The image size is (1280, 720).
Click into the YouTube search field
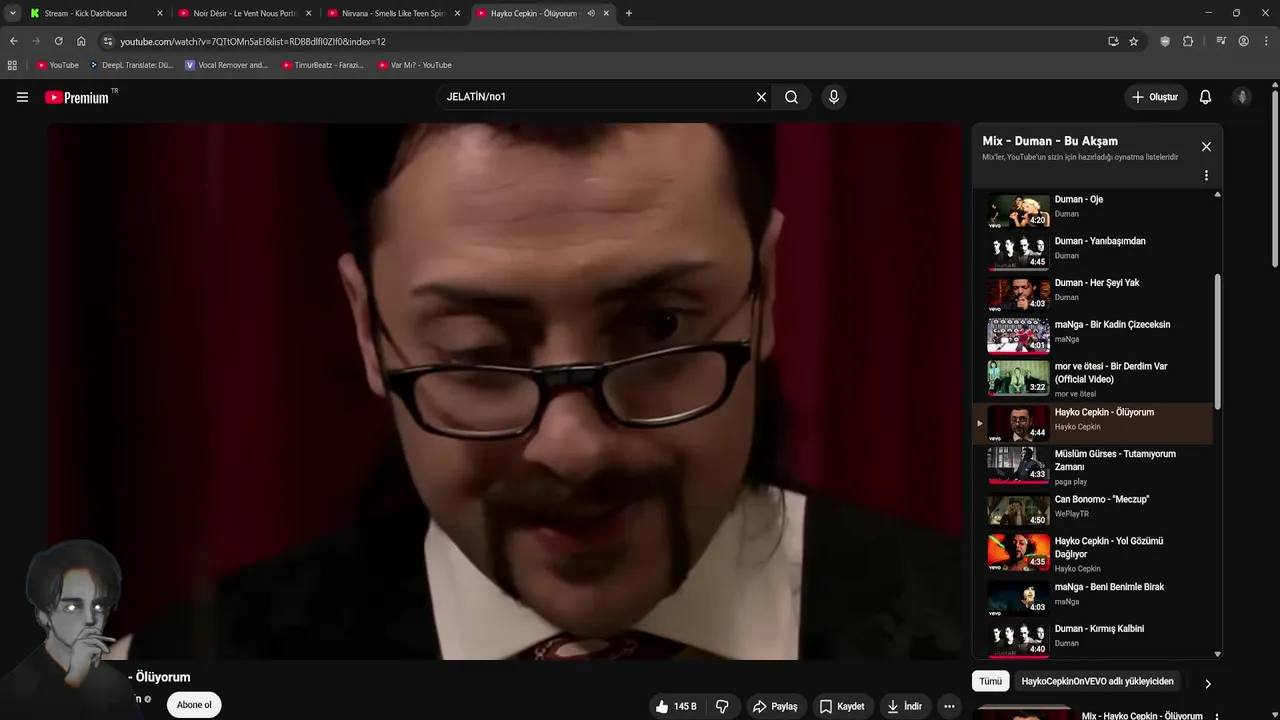click(x=595, y=97)
